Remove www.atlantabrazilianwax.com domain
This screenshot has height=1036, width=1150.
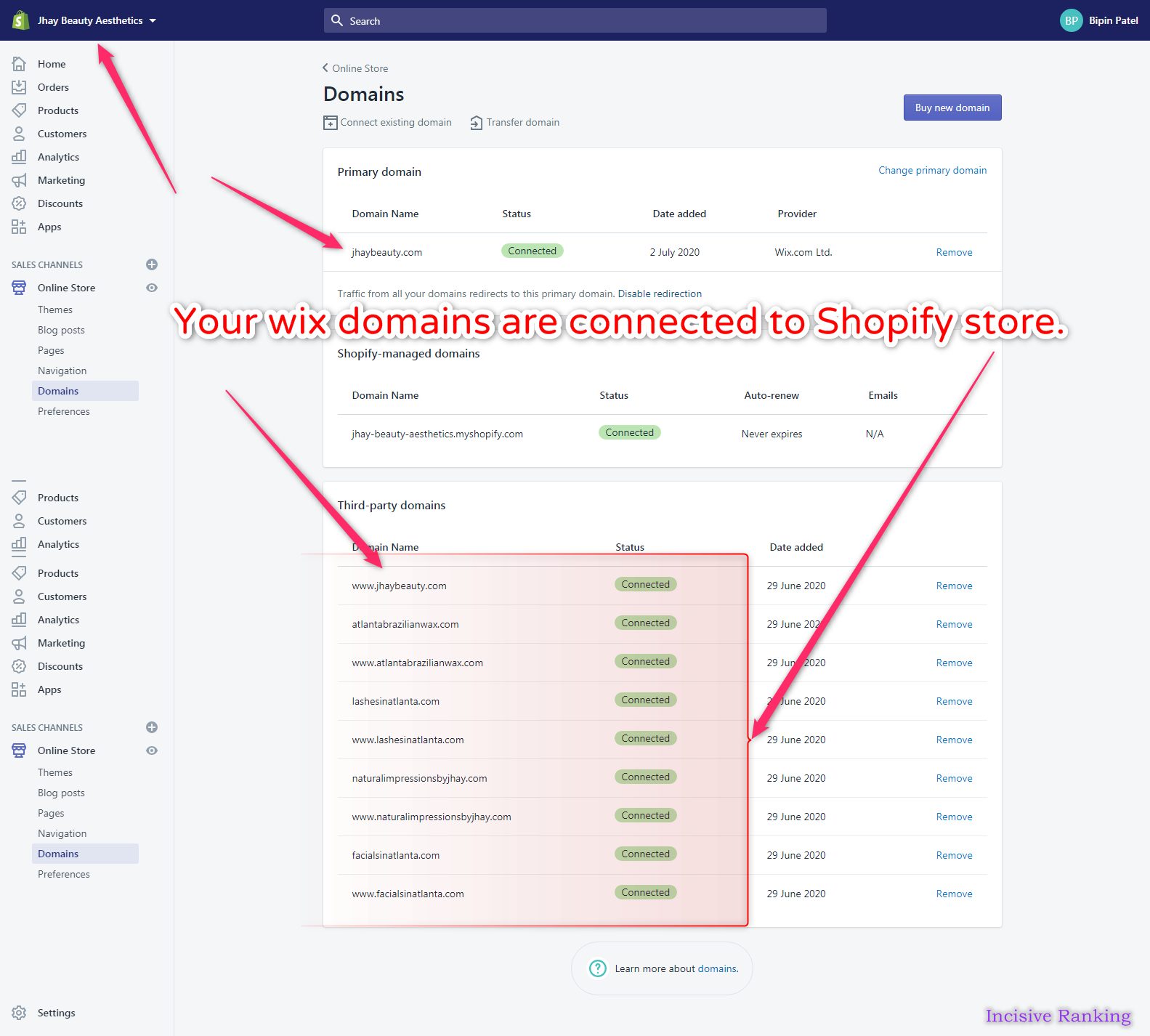[x=954, y=663]
